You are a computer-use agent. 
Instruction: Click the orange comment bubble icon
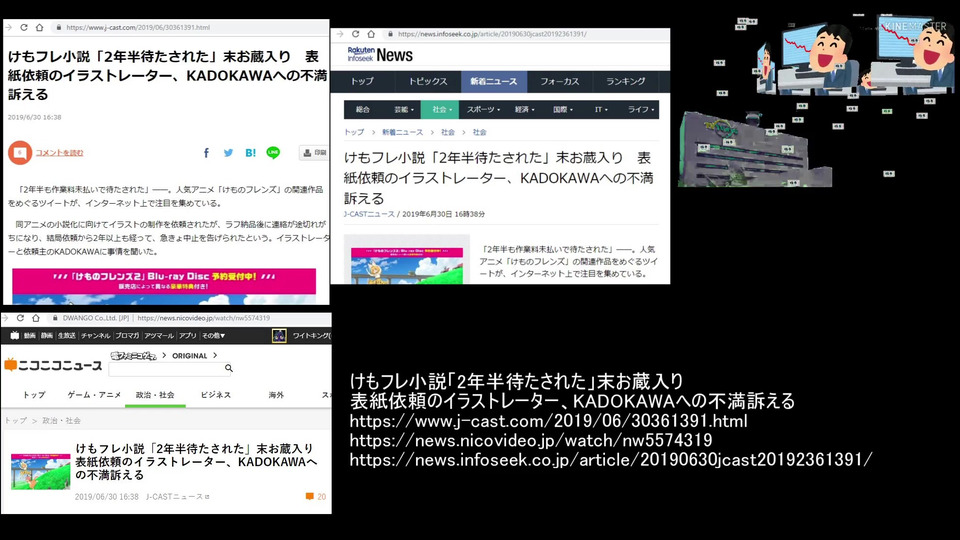coord(20,152)
